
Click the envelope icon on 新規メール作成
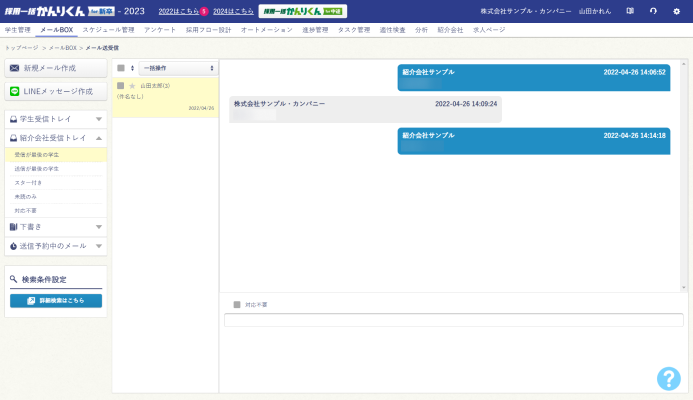click(15, 68)
